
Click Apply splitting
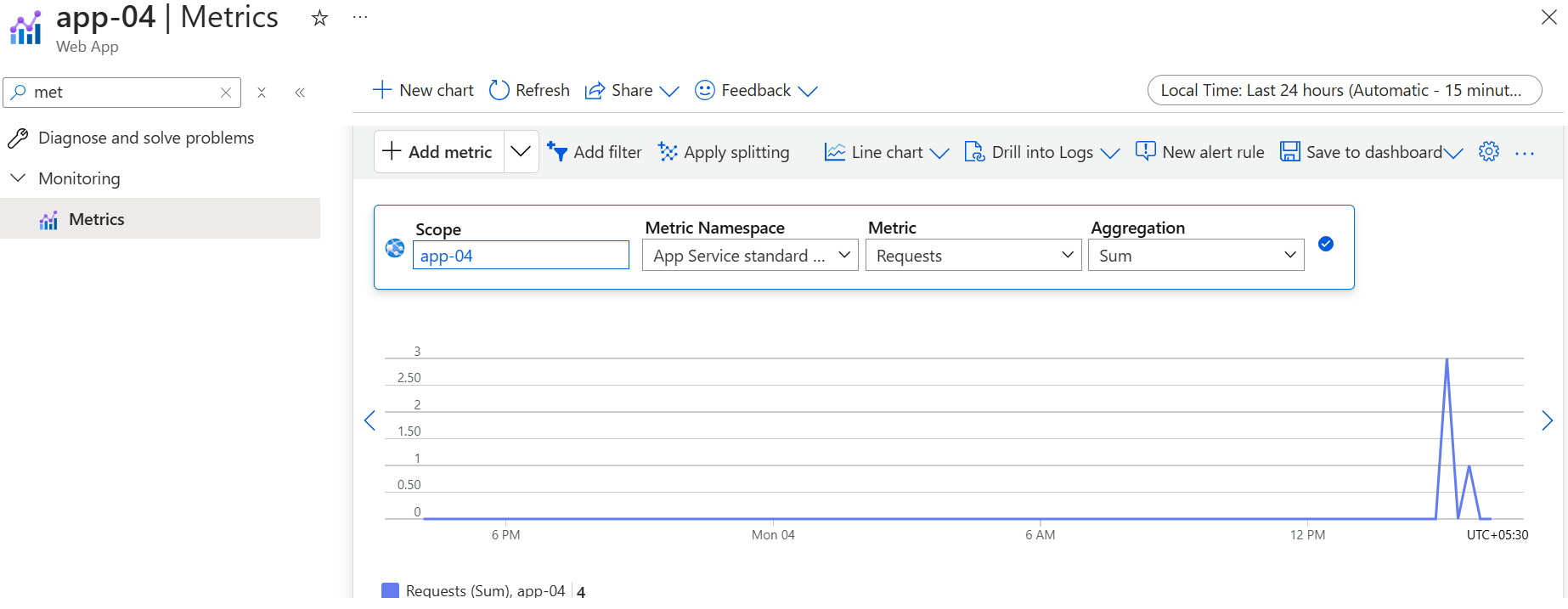coord(724,152)
